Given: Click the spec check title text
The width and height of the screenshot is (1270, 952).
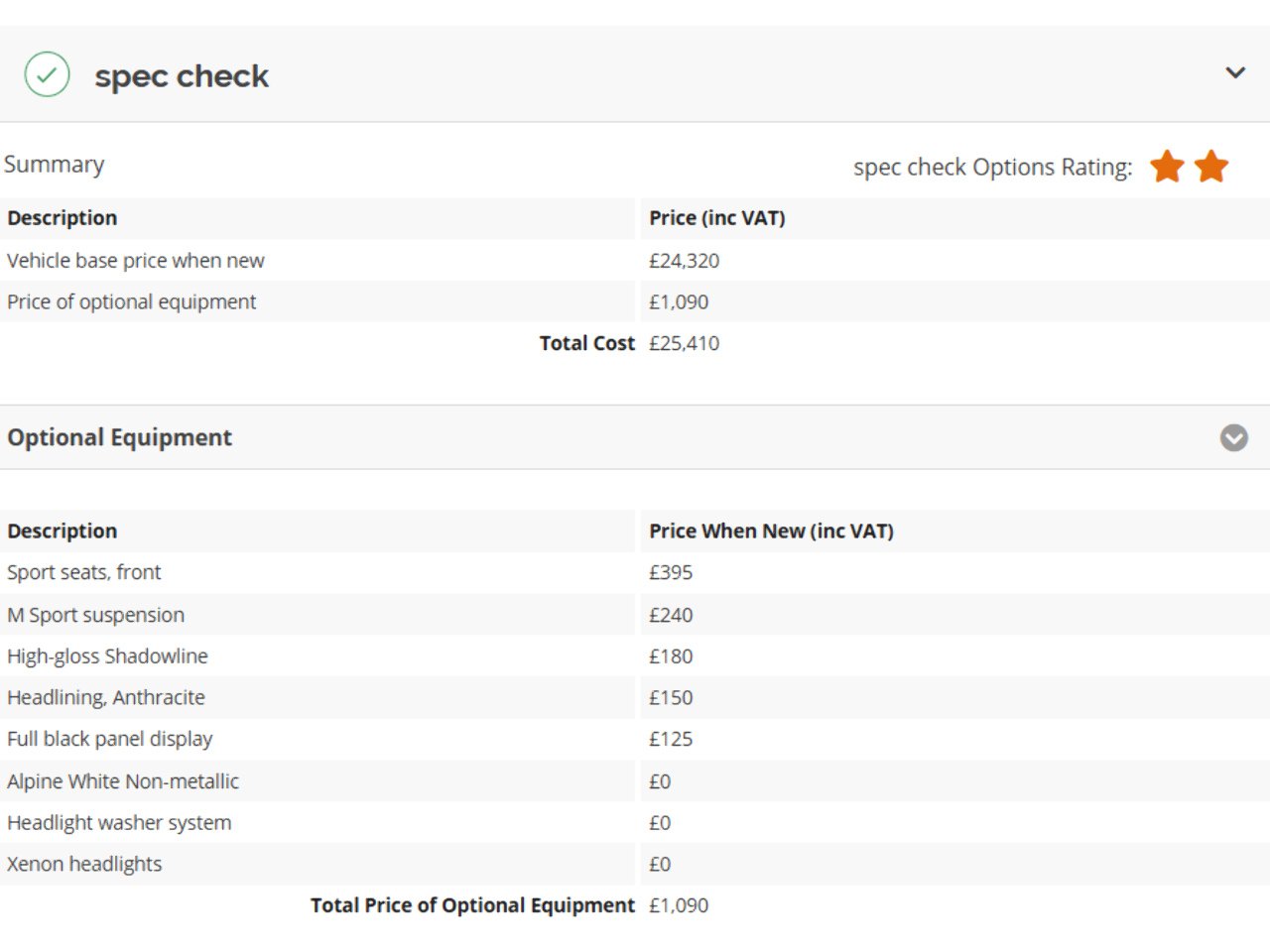Looking at the screenshot, I should (x=182, y=76).
